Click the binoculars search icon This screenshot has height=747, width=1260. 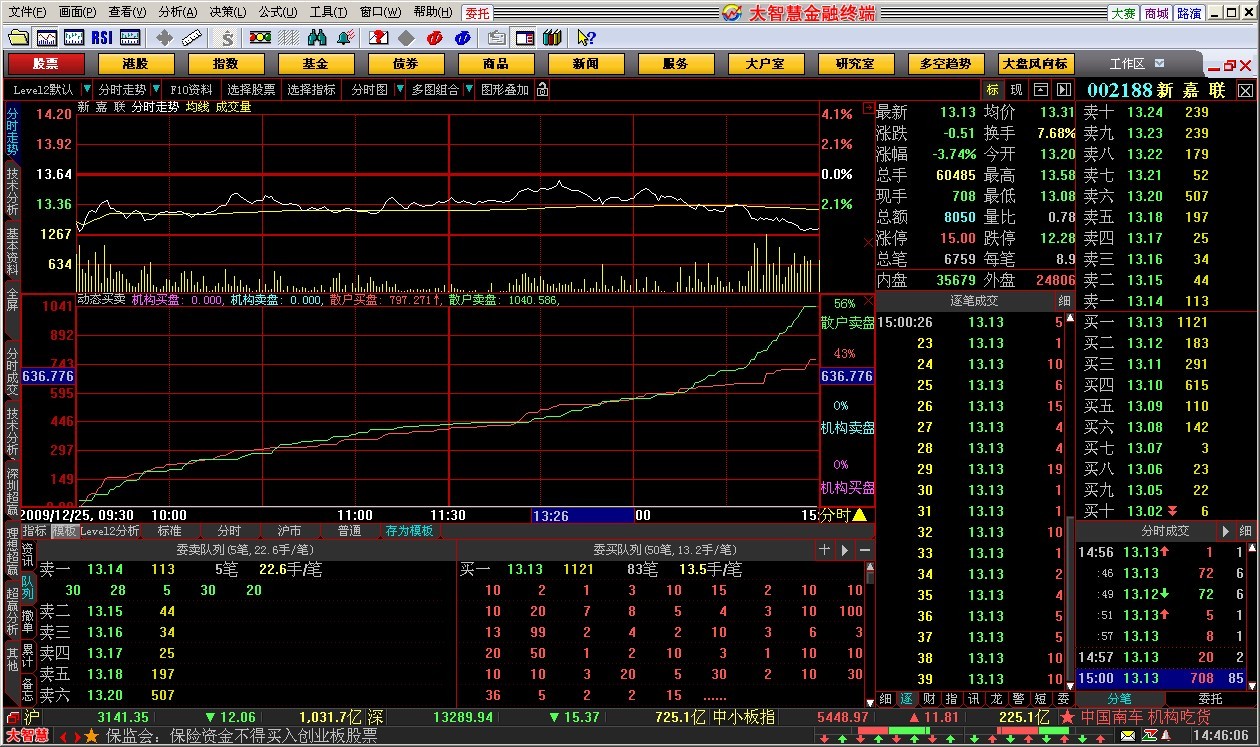coord(317,37)
